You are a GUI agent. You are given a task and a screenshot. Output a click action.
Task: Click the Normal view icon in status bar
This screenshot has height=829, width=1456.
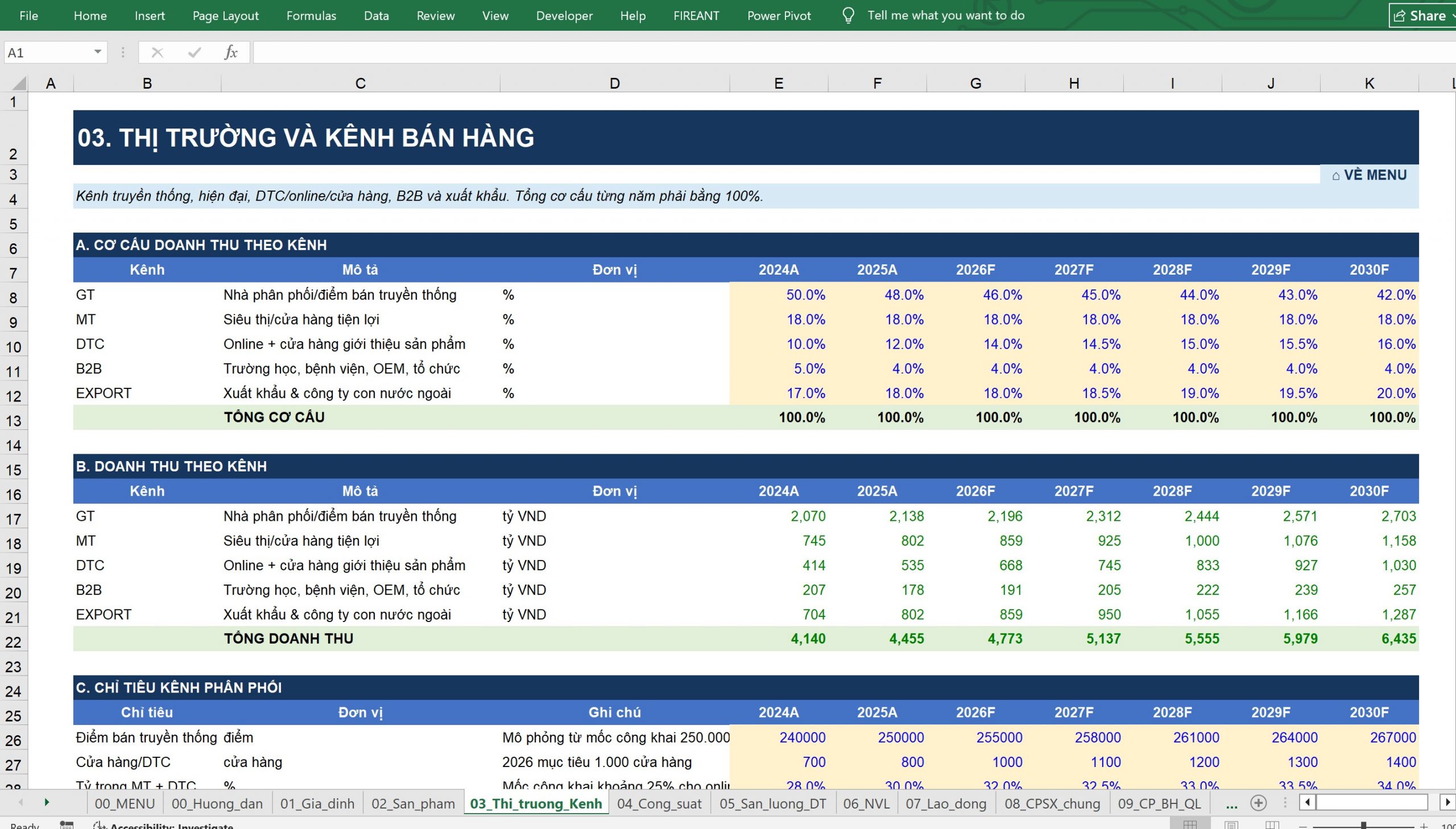coord(1189,824)
